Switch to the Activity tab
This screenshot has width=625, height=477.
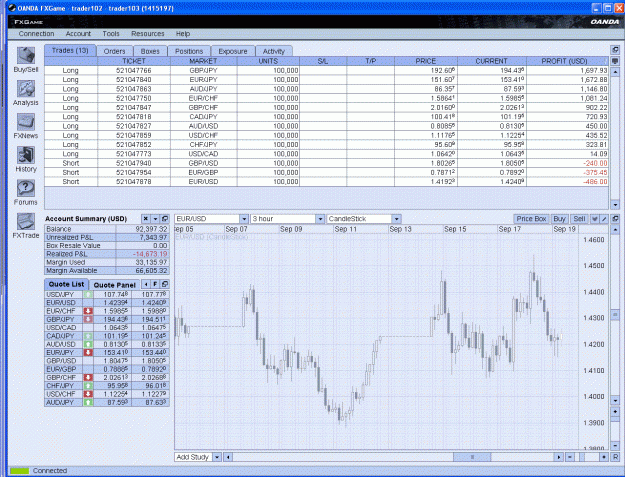pos(274,51)
